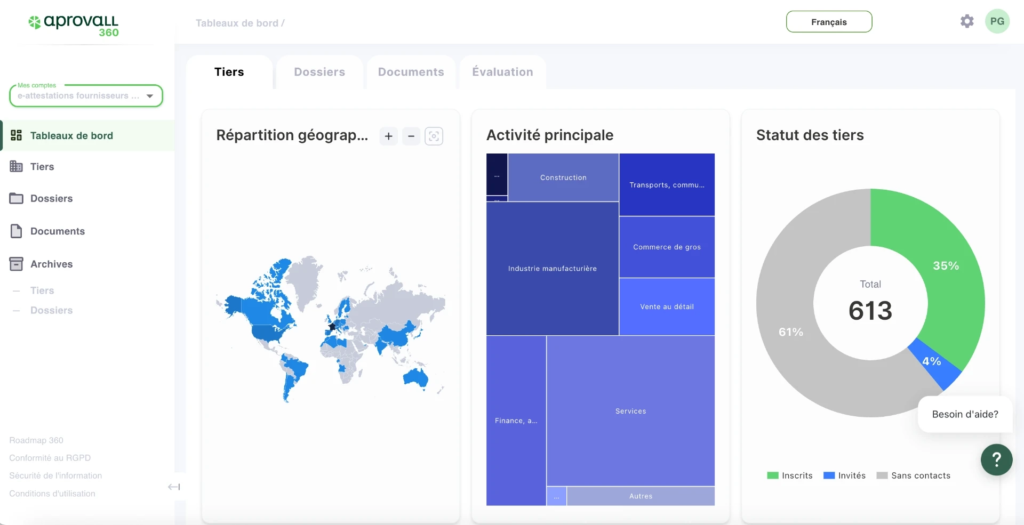Click gray Sans contacts legend swatch
The width and height of the screenshot is (1024, 525).
tap(882, 475)
